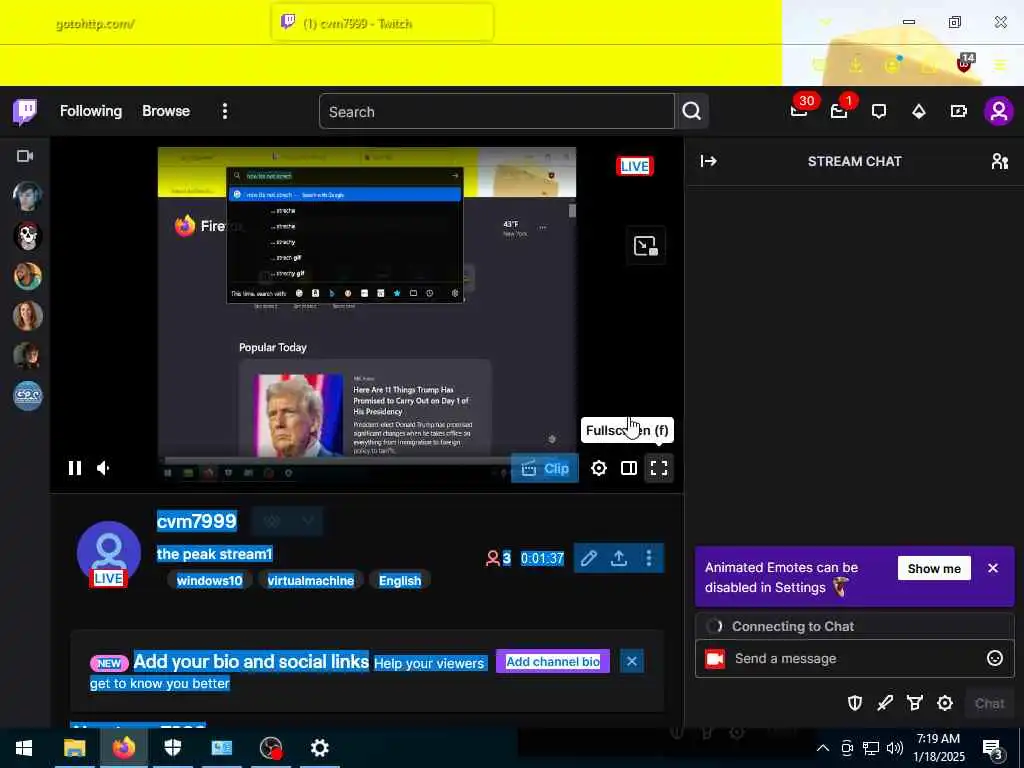Open the cvm7999 channel name link
The width and height of the screenshot is (1024, 768).
coord(197,521)
